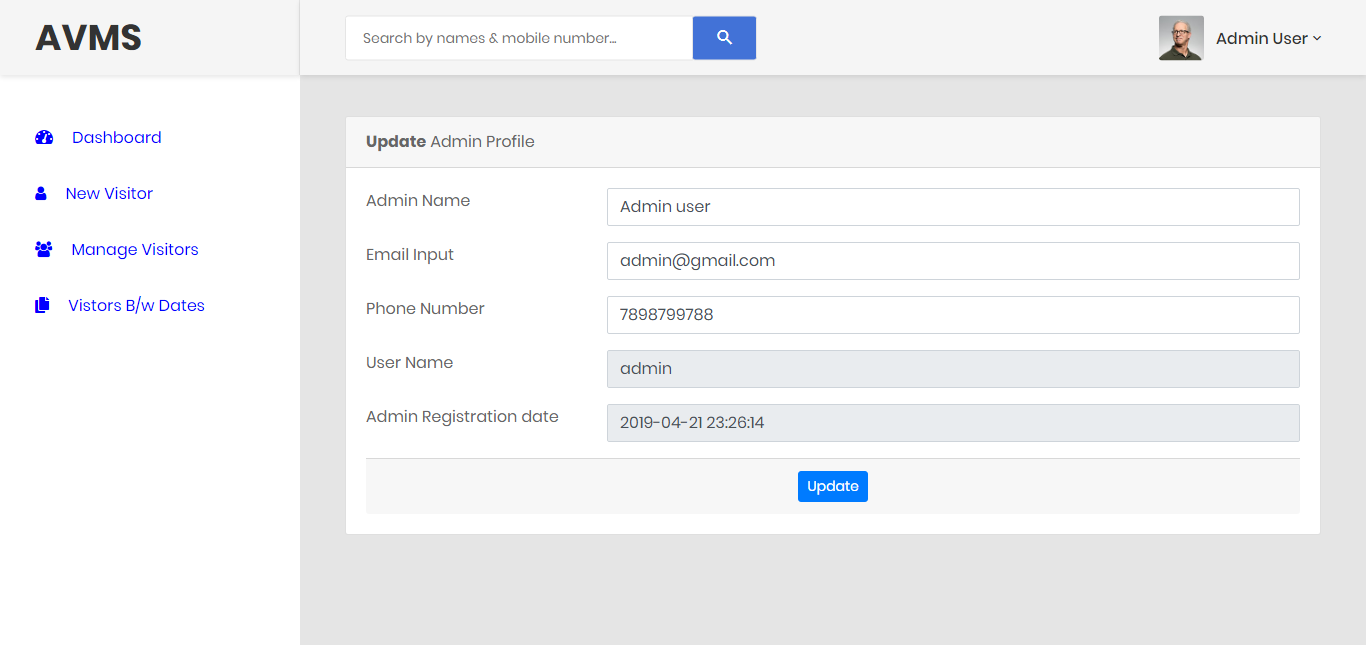Open the Dashboard page

point(116,137)
